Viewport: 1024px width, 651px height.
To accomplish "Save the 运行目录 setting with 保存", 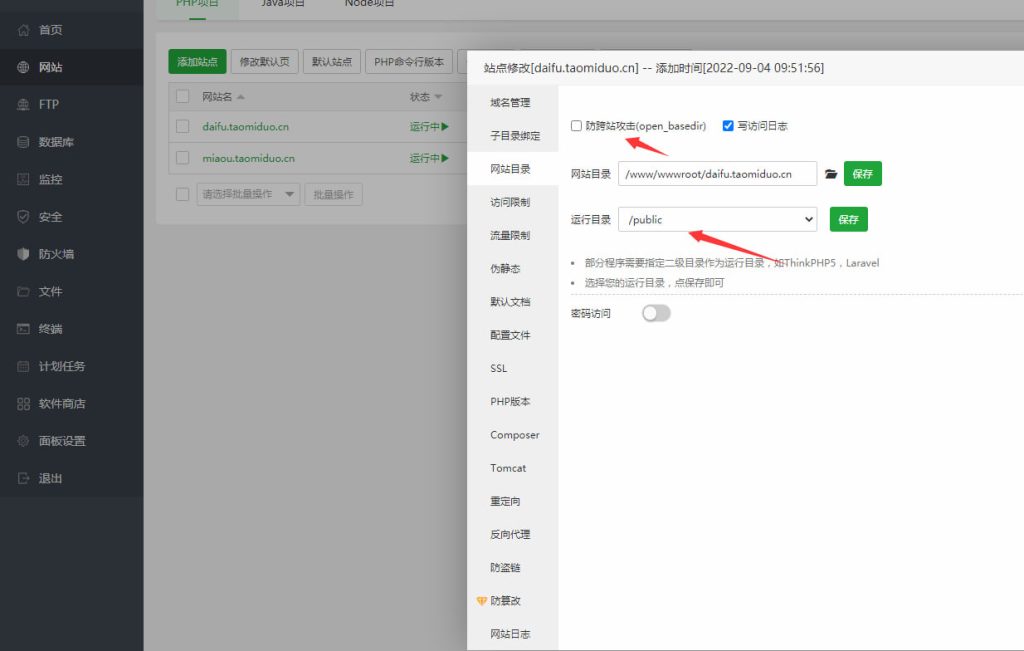I will point(848,219).
